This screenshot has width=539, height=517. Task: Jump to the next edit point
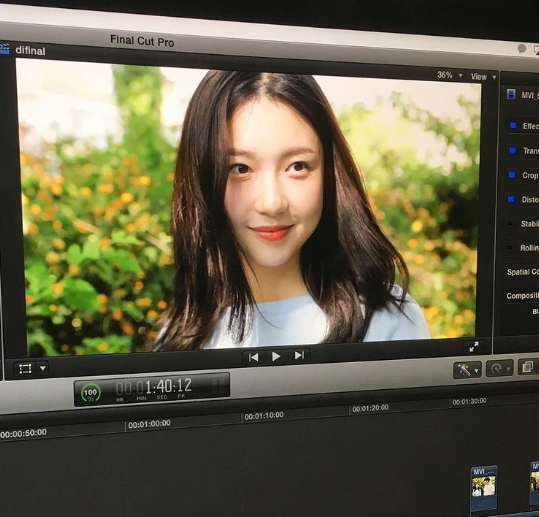click(299, 355)
